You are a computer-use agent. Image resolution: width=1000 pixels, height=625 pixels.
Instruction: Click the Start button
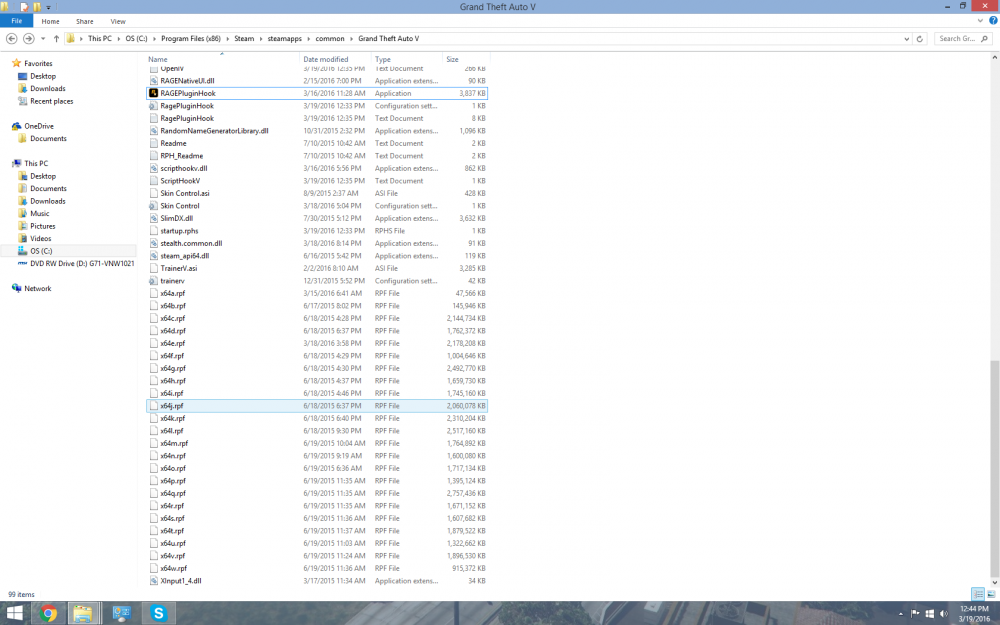(x=12, y=612)
